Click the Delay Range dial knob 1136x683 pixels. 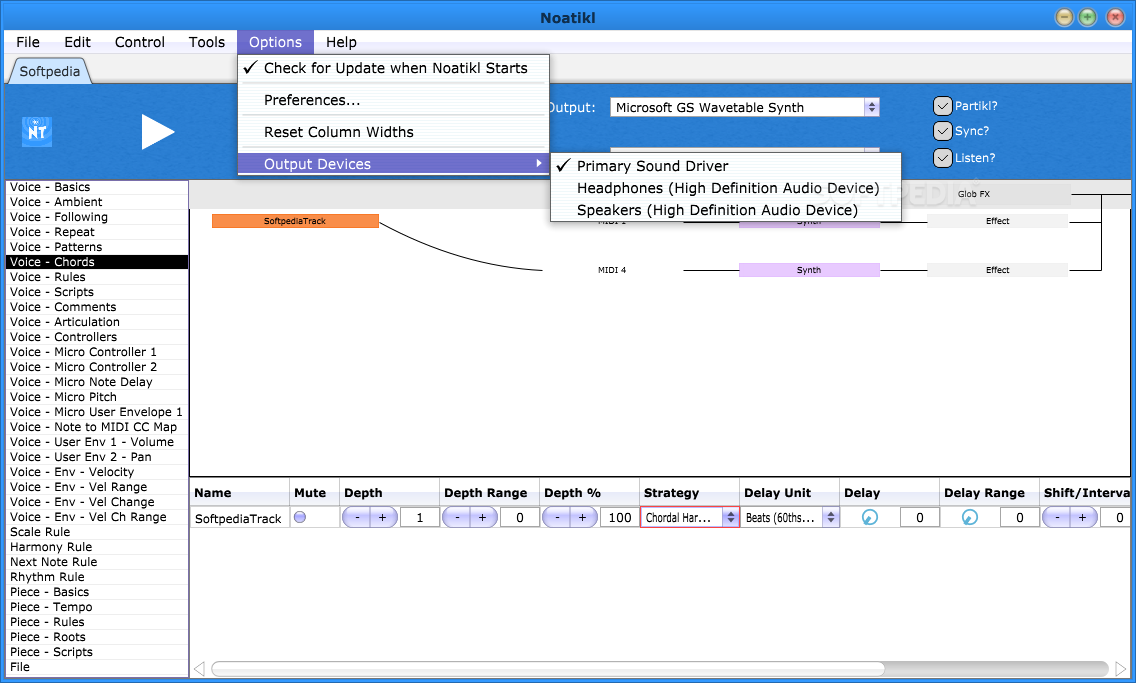pos(969,517)
